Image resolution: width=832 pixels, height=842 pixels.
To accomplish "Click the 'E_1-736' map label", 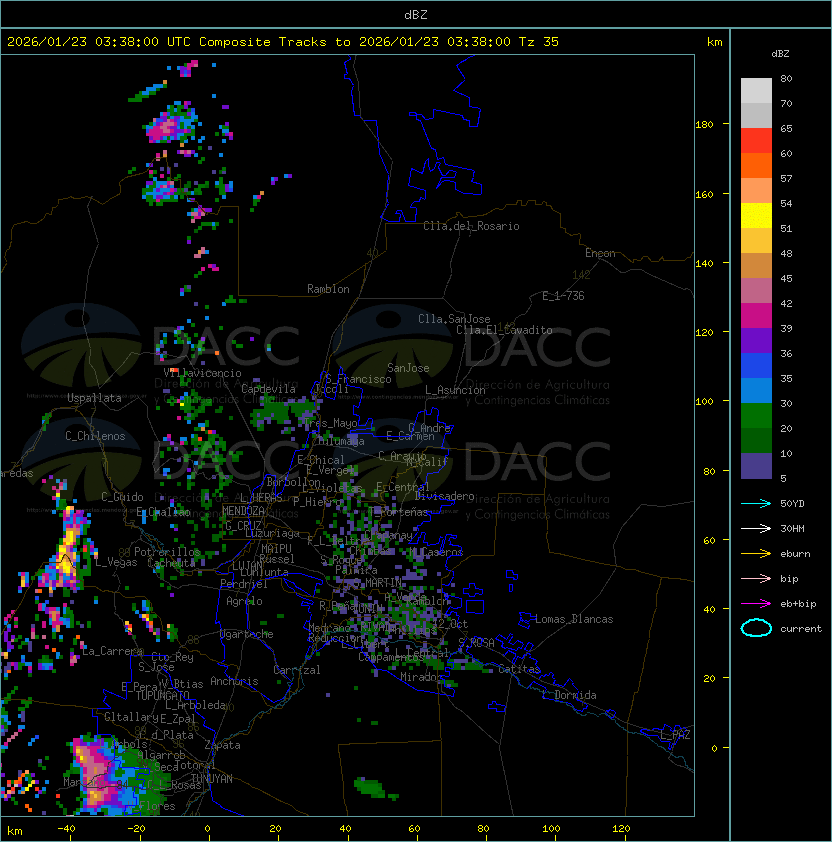I will coord(563,296).
